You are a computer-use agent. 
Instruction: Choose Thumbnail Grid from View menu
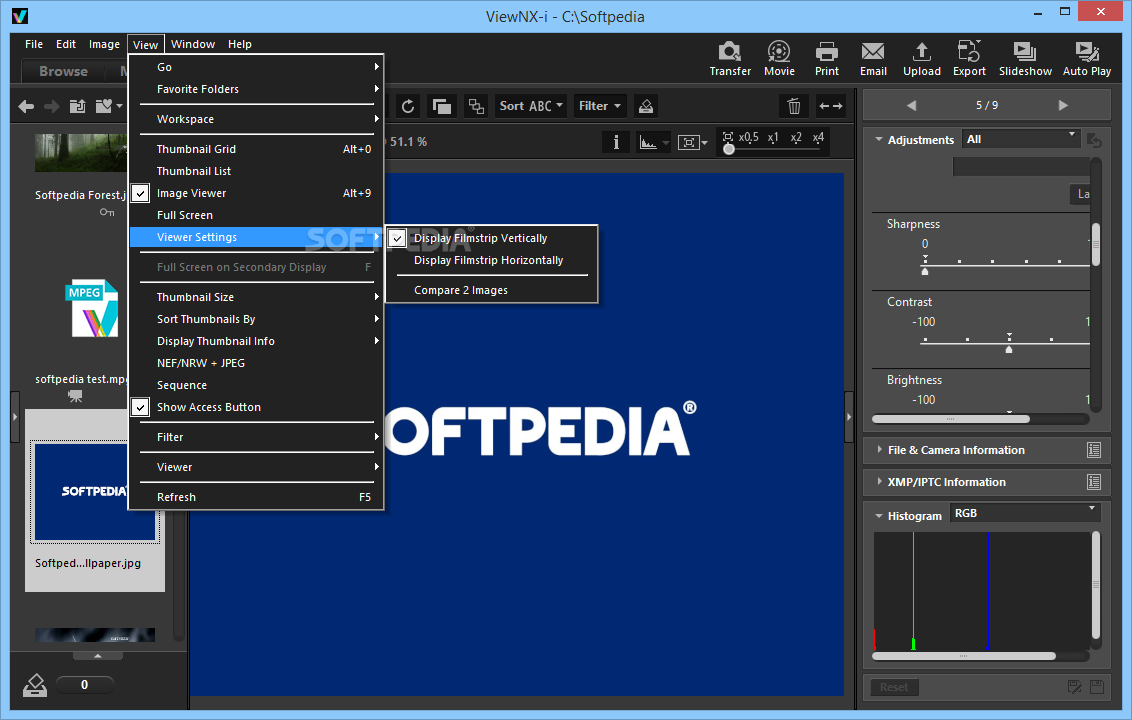[x=256, y=149]
